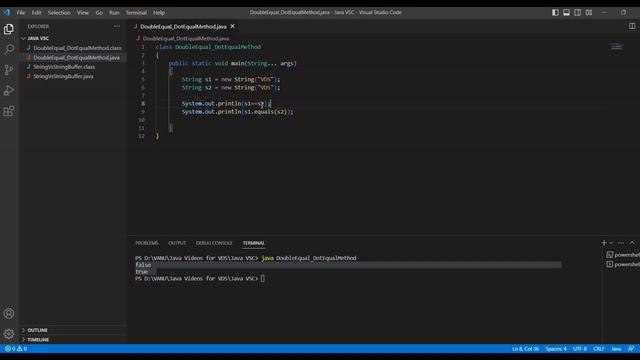The image size is (640, 360).
Task: Toggle the bottom panel layout icon
Action: click(x=566, y=12)
